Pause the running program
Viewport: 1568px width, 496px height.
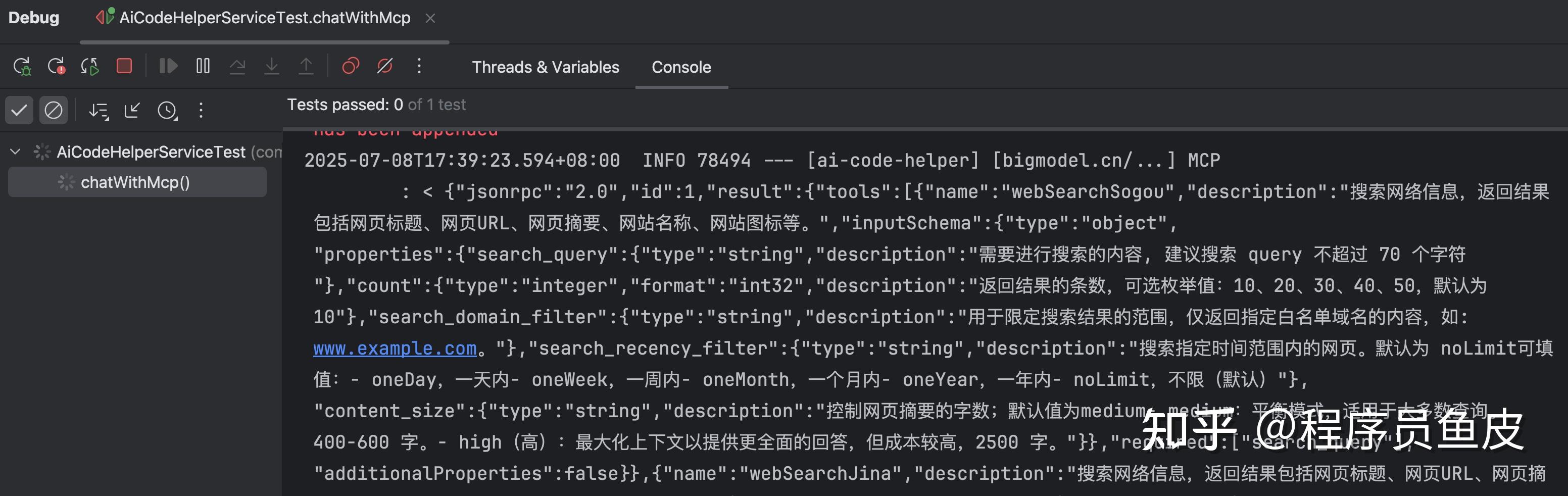[x=202, y=66]
